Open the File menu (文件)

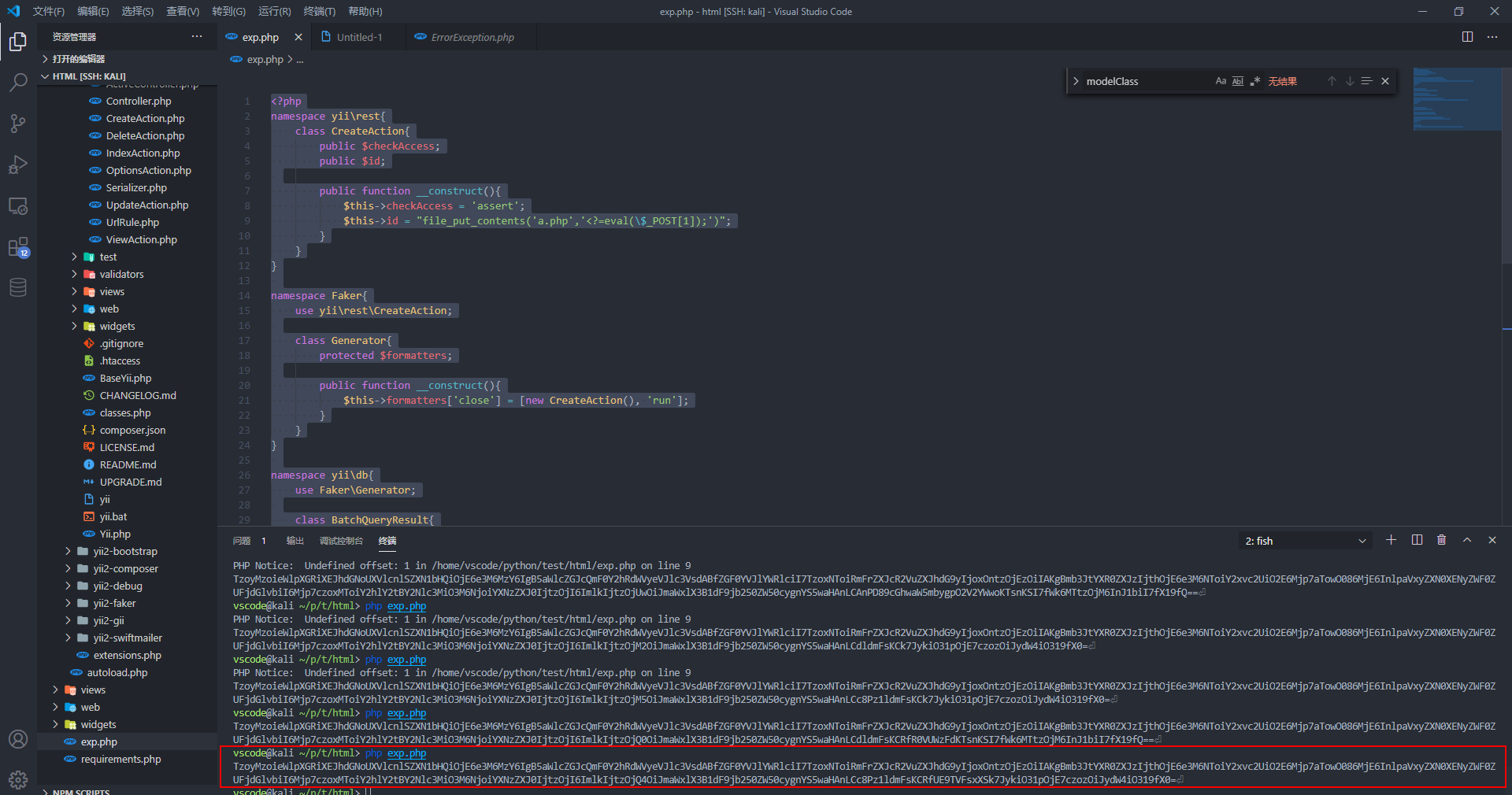click(x=49, y=11)
